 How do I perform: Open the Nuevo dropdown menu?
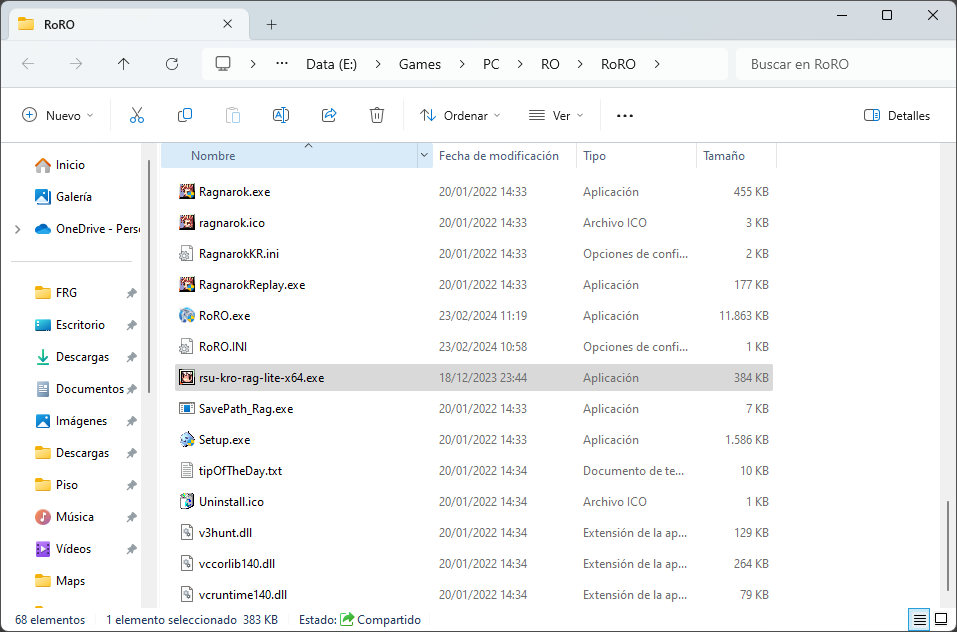point(58,115)
